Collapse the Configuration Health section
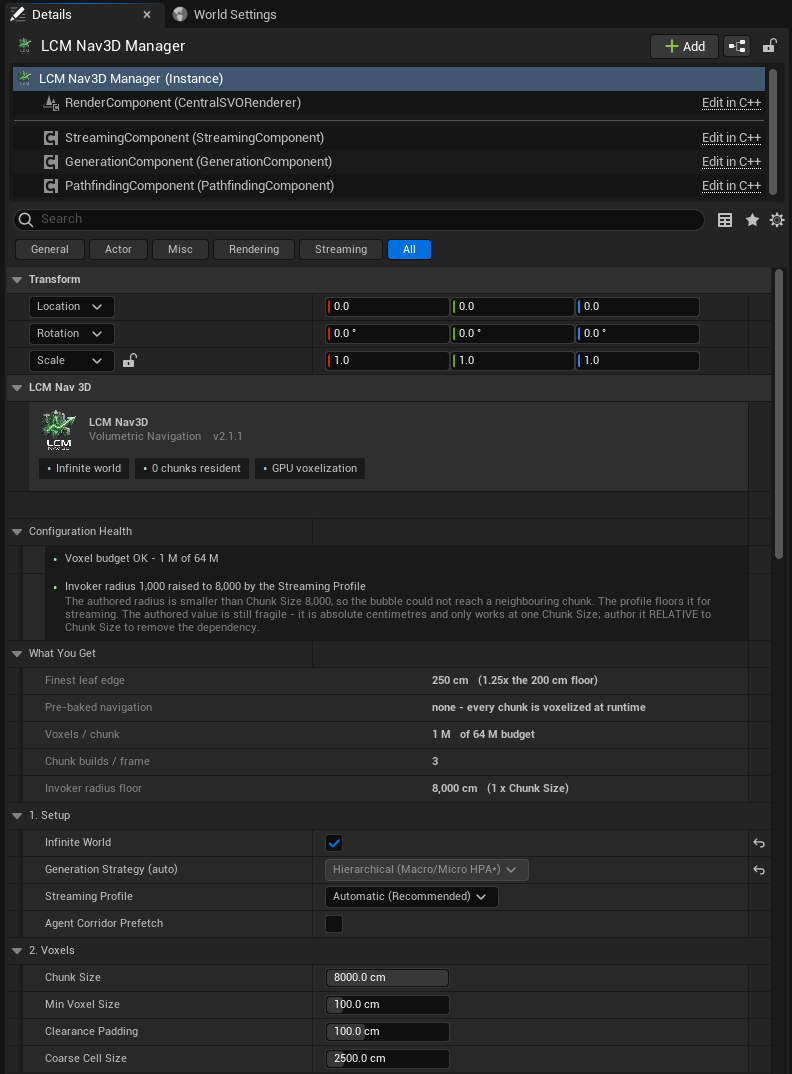 17,532
